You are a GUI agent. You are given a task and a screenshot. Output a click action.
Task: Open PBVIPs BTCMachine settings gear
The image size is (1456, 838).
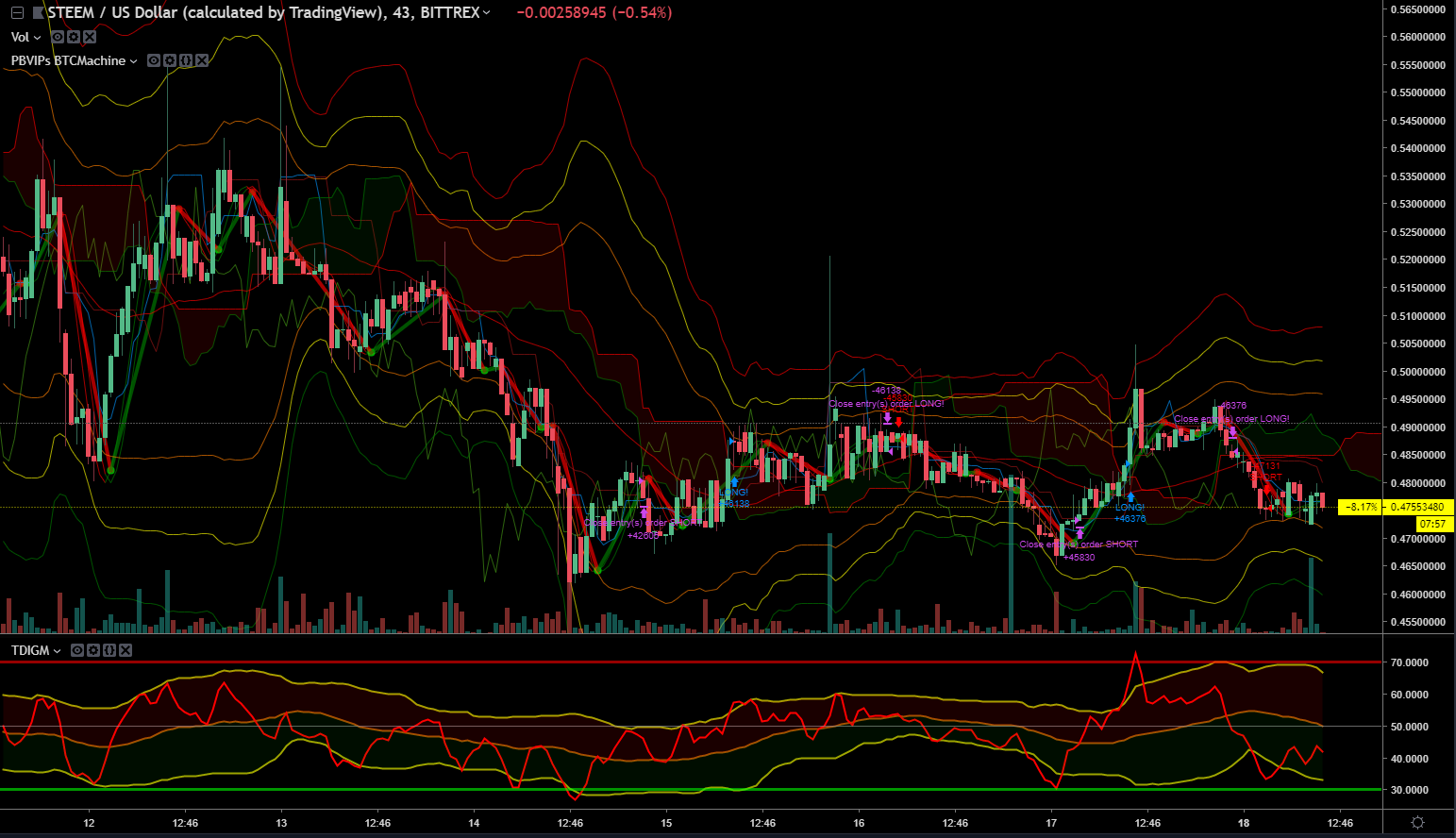pos(170,60)
